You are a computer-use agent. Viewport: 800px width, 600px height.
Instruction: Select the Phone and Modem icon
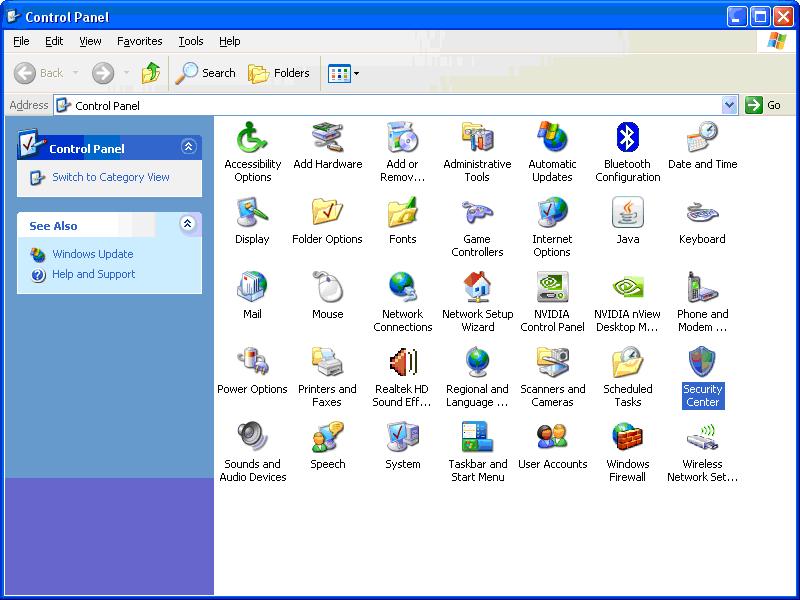703,302
